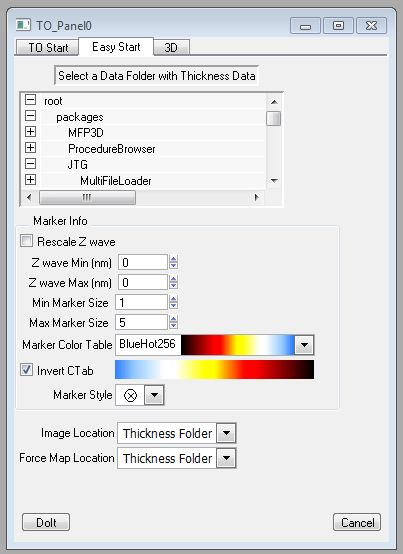The height and width of the screenshot is (554, 403).
Task: Enable the Rescale Z wave checkbox
Action: tap(26, 241)
